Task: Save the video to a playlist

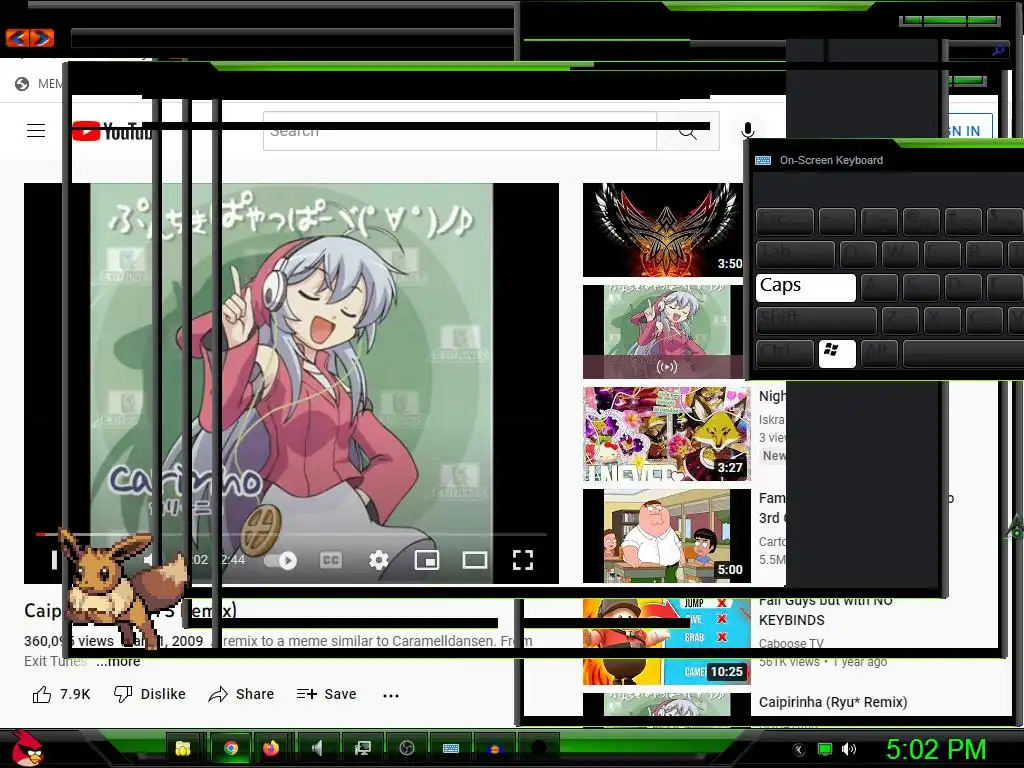Action: pos(326,694)
